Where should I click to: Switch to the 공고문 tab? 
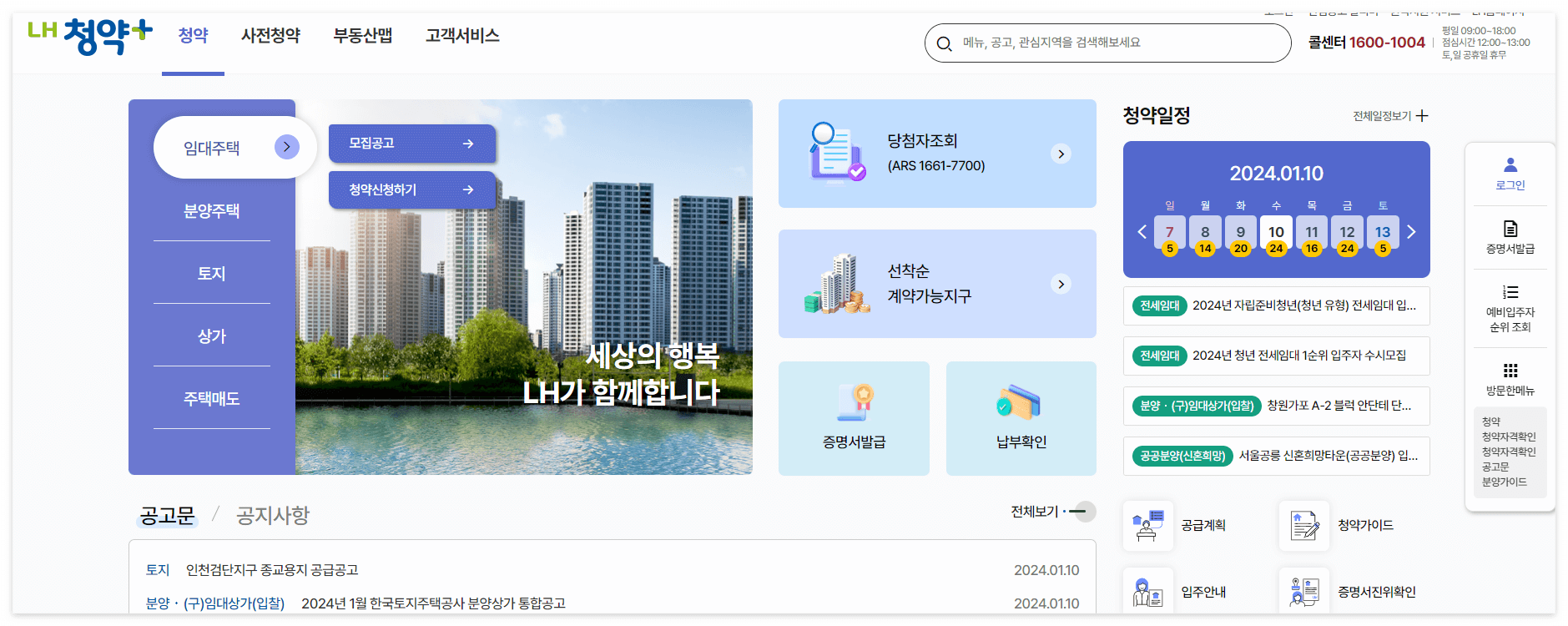coord(167,516)
